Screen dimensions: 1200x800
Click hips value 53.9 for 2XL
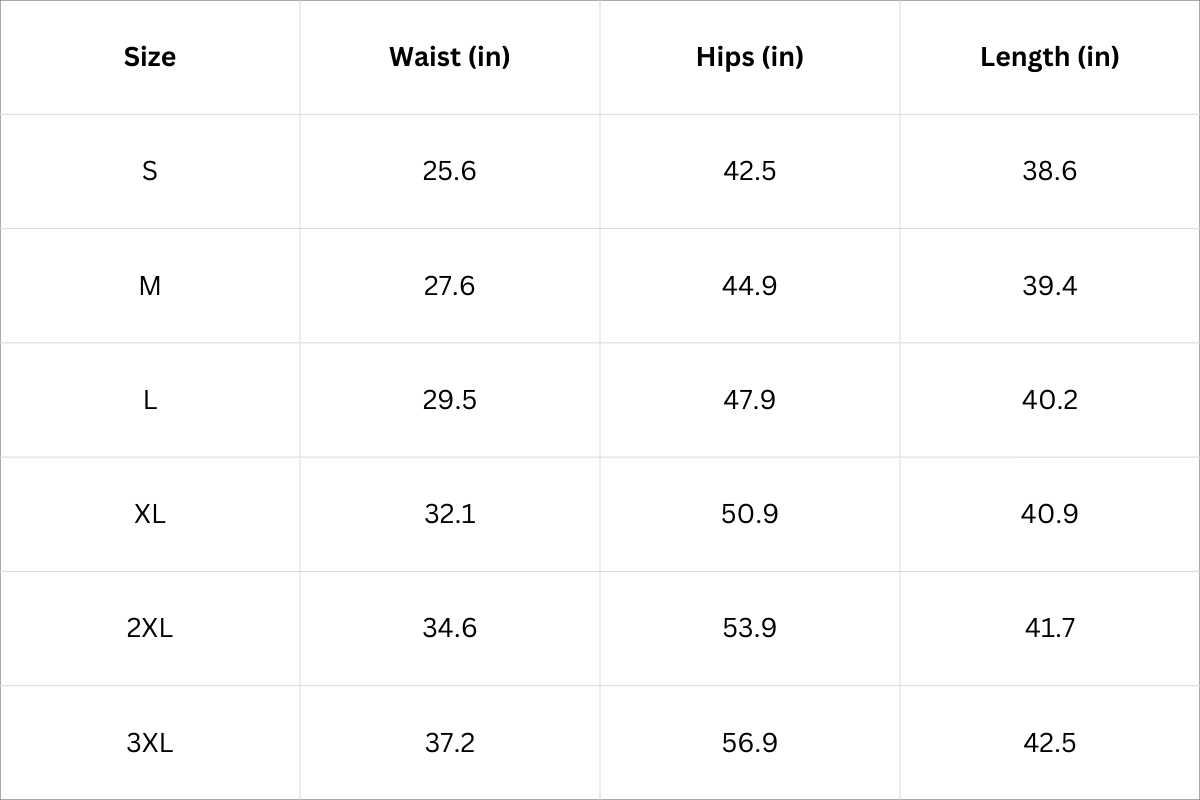(749, 628)
